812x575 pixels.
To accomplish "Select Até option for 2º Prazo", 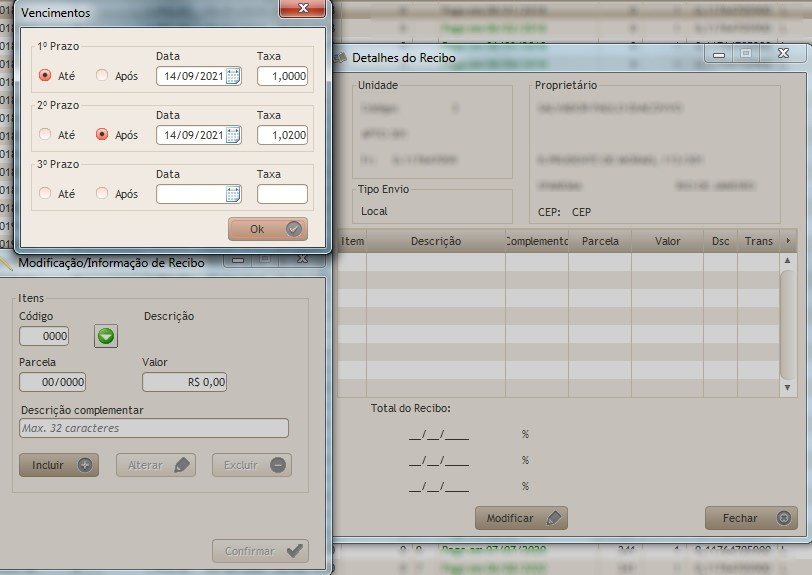I will 45,135.
